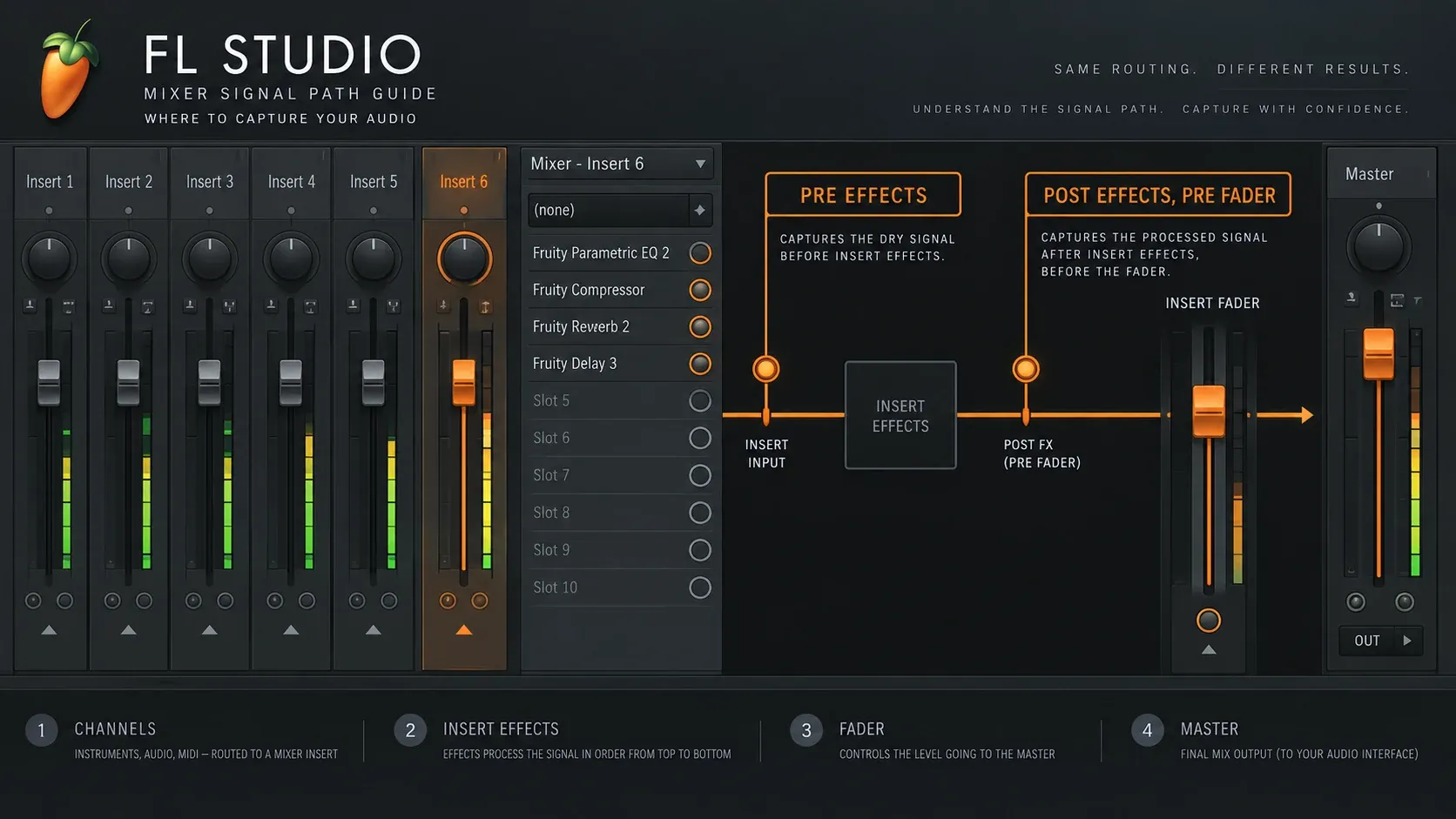Screen dimensions: 1456x819
Task: Click the right small icon under Insert 5 knob
Action: point(393,305)
